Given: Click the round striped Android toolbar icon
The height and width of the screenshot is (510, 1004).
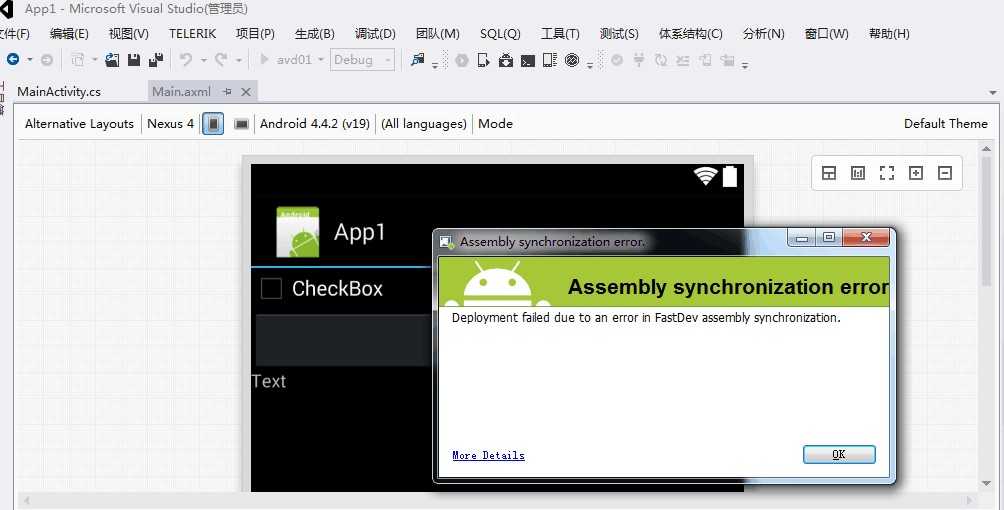Looking at the screenshot, I should (x=572, y=60).
